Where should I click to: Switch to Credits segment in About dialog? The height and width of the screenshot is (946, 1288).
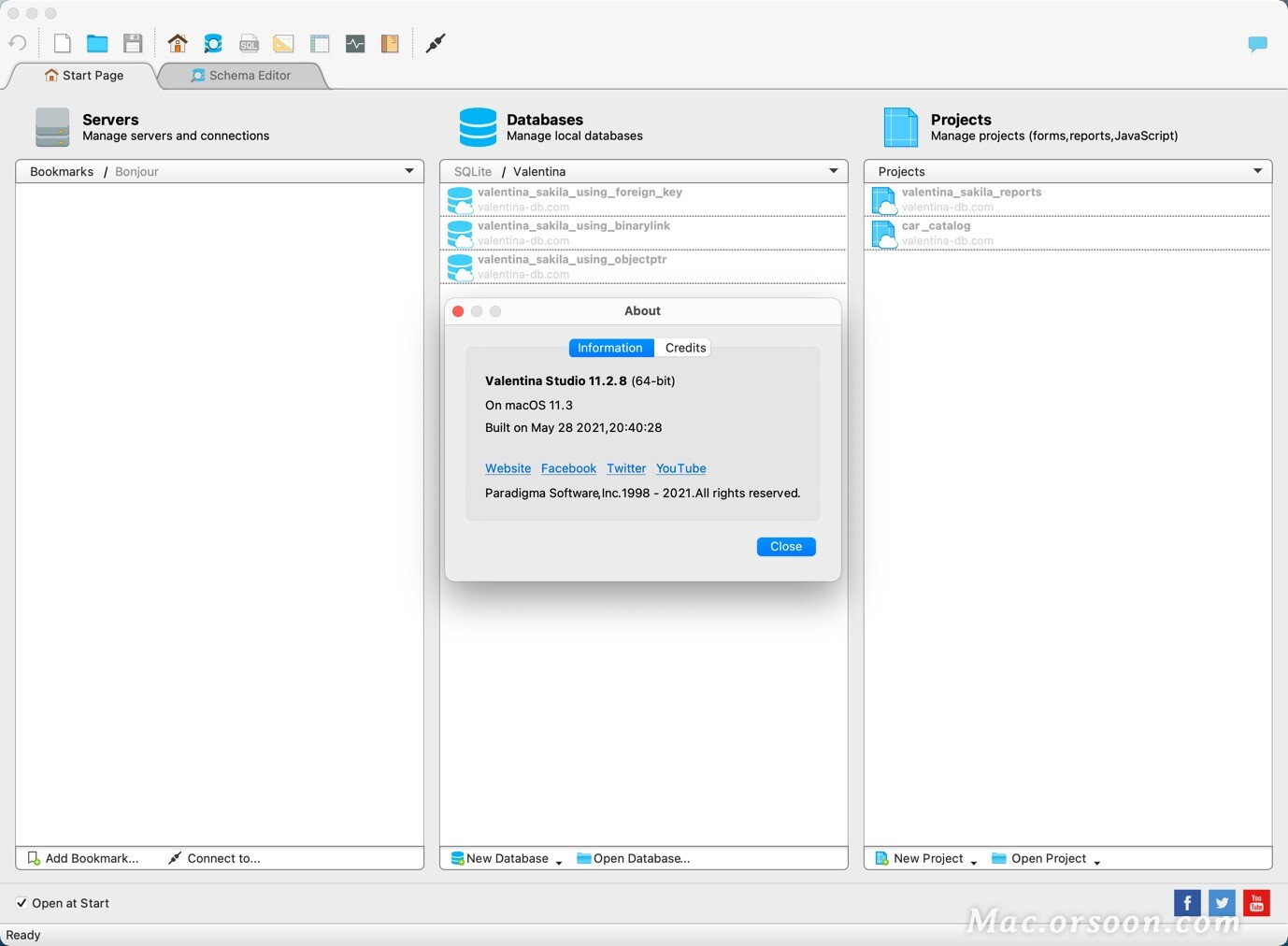685,348
